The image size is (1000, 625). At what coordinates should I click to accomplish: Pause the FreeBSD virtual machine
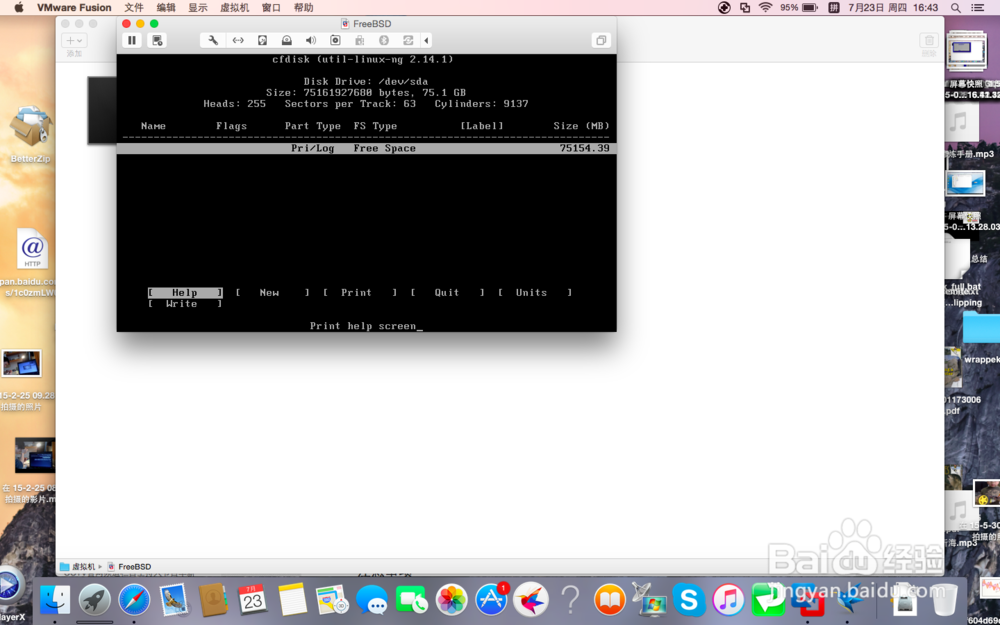[132, 40]
